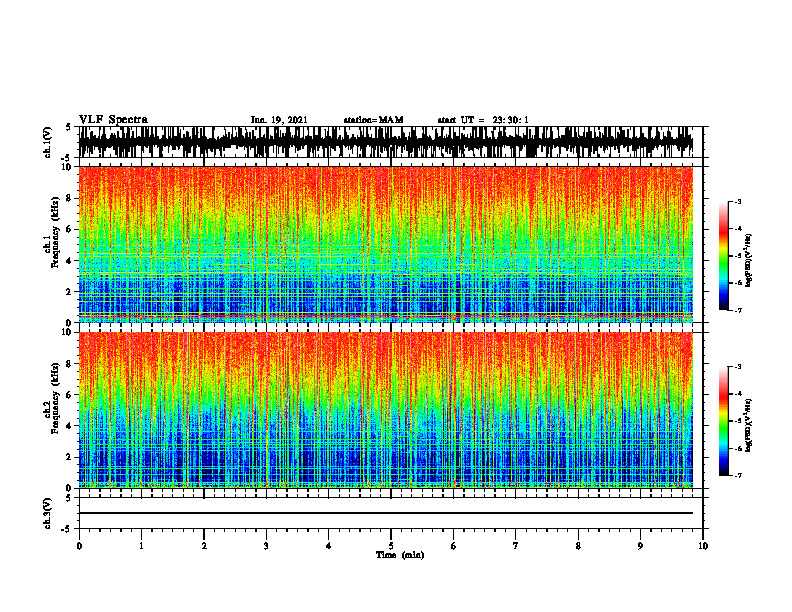Image resolution: width=792 pixels, height=612 pixels.
Task: Click the 4 kHz tick on ch.1 axis
Action: point(69,261)
